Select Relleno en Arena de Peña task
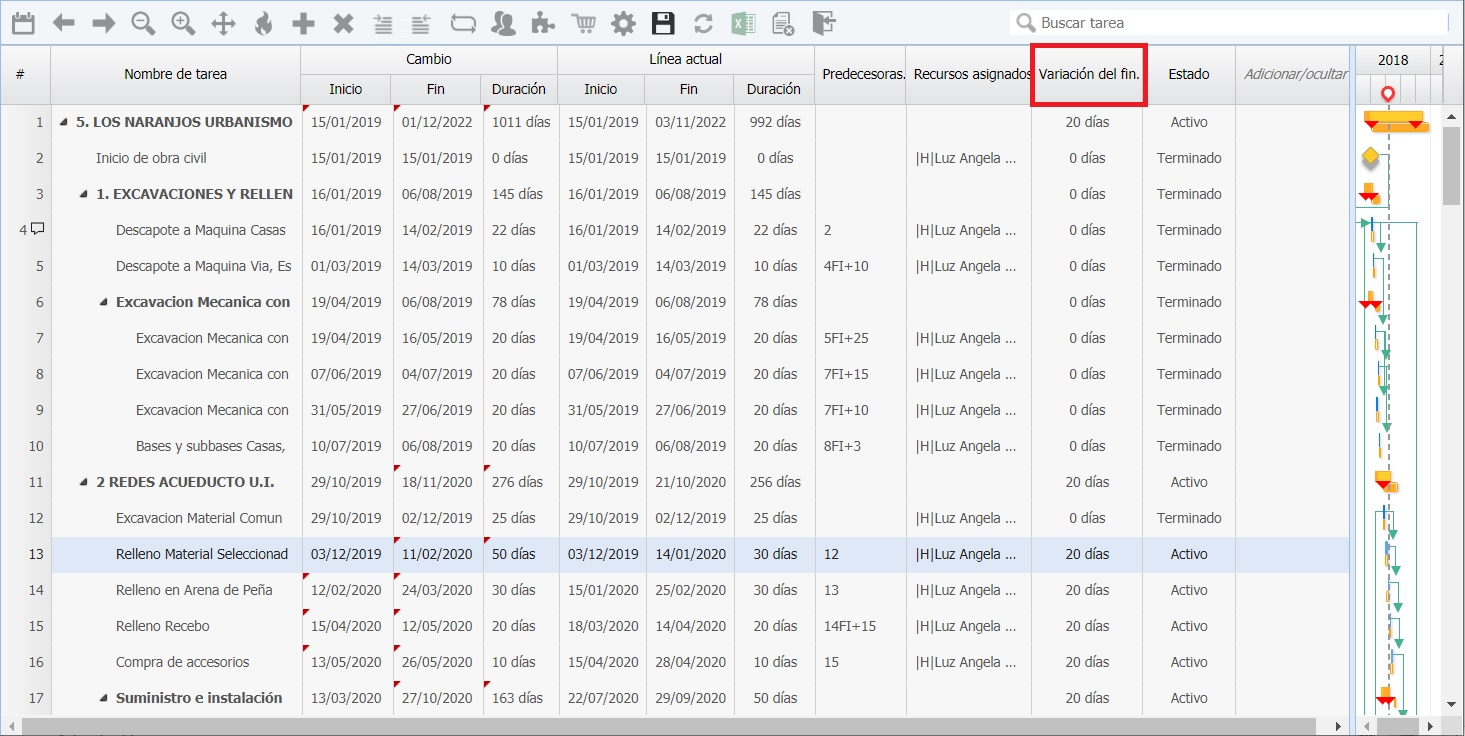1465x736 pixels. coord(194,590)
